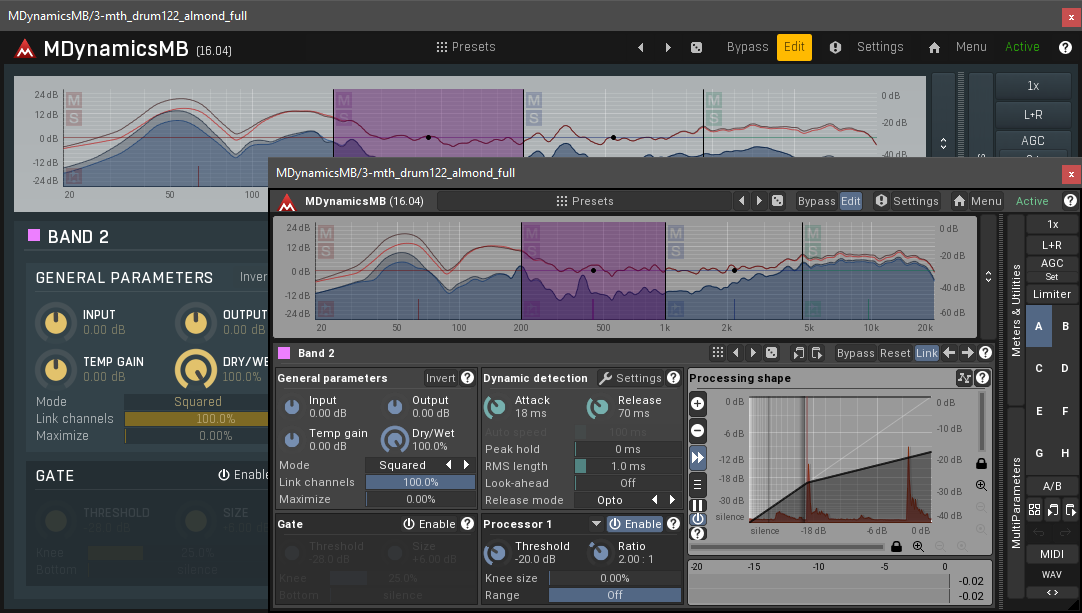The height and width of the screenshot is (613, 1082).
Task: Open MultiParameters layout grid icon in sidebar
Action: point(1034,510)
